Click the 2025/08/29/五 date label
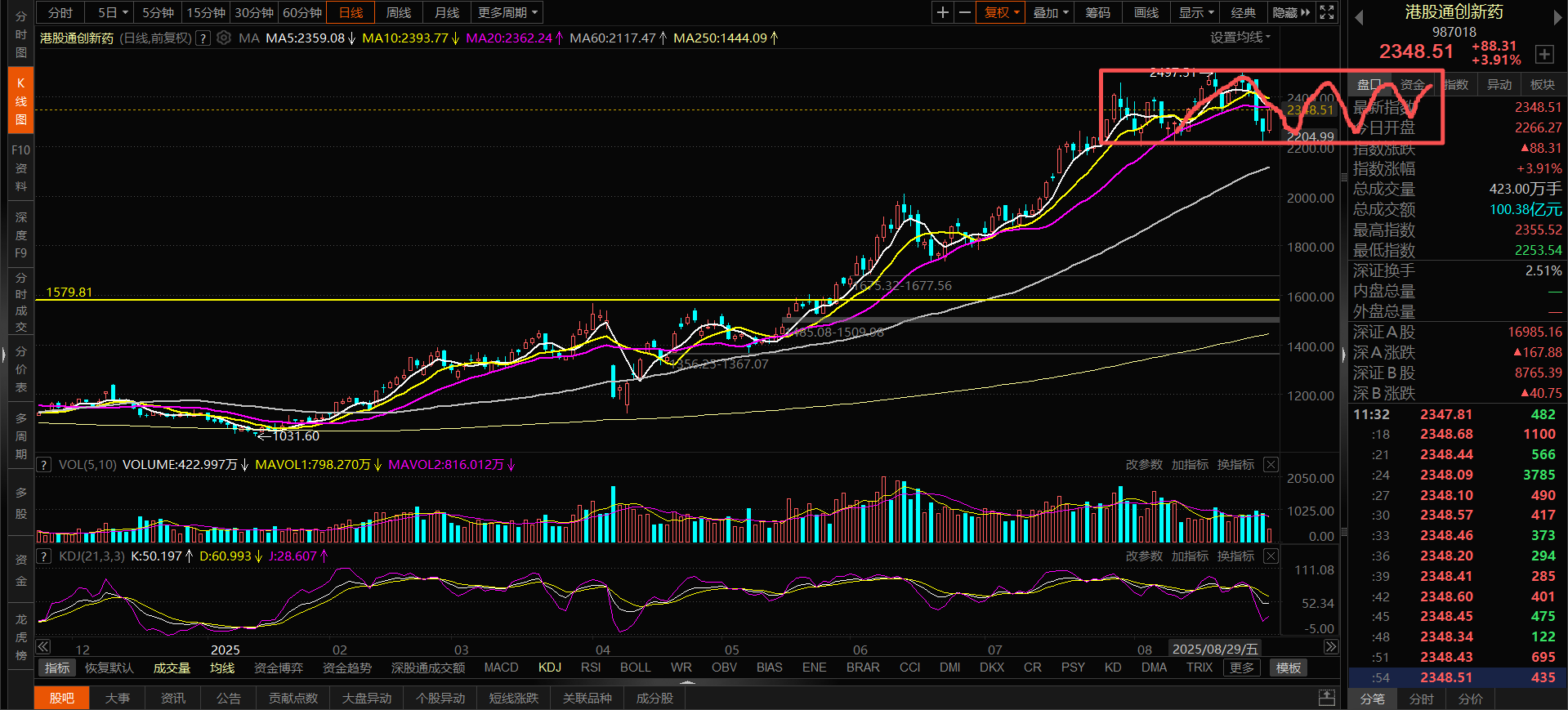 point(1215,649)
